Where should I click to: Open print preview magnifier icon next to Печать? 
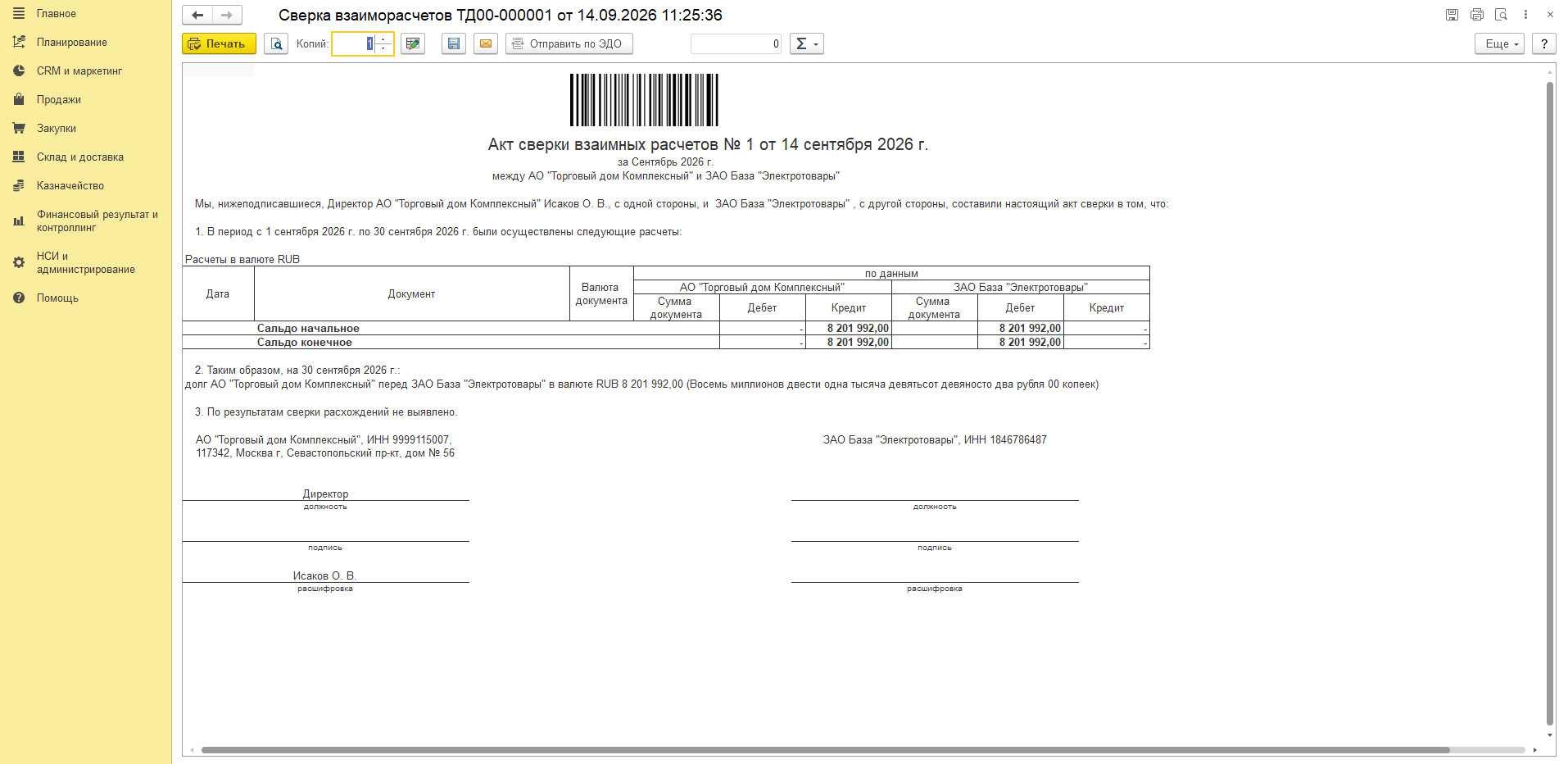276,43
